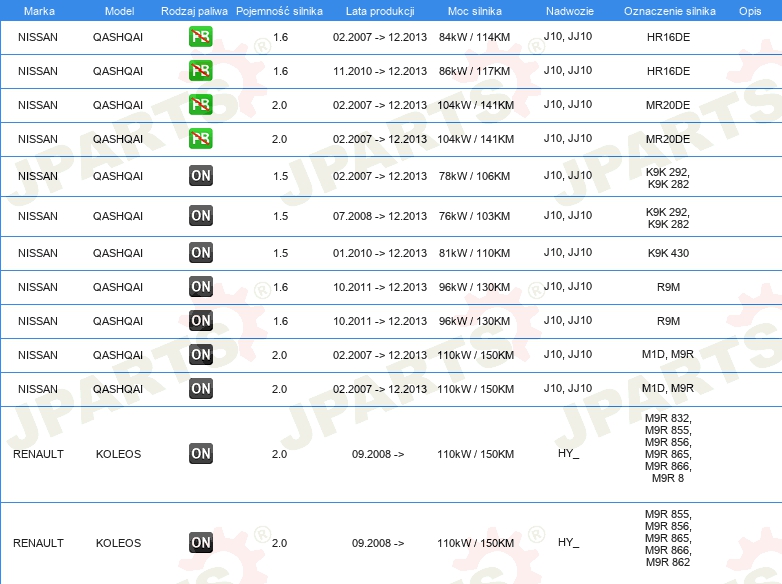Select the date range '07.2008 -> 12.2013'
The width and height of the screenshot is (782, 584).
(x=380, y=216)
